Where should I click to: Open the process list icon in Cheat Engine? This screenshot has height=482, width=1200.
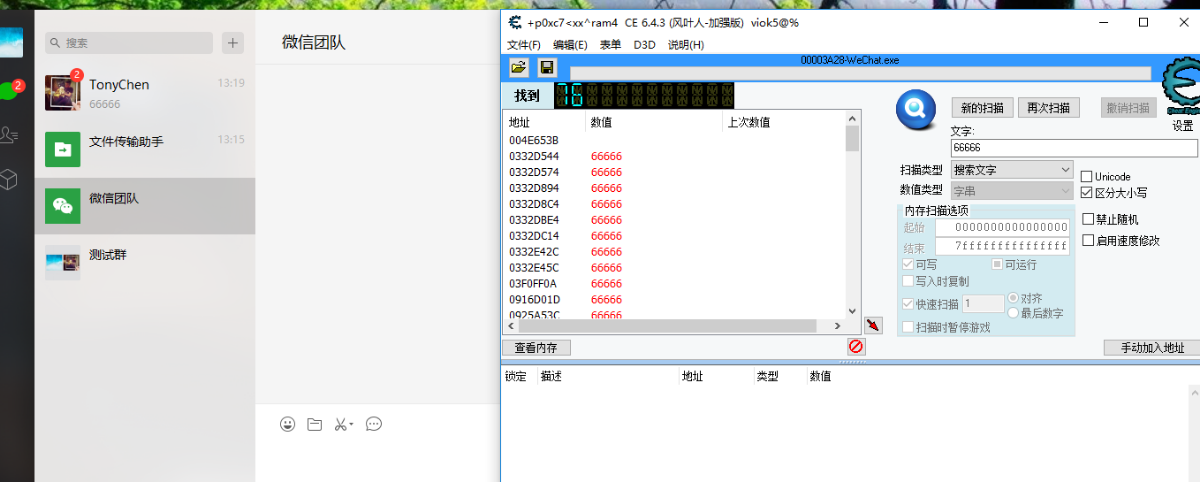pyautogui.click(x=518, y=67)
